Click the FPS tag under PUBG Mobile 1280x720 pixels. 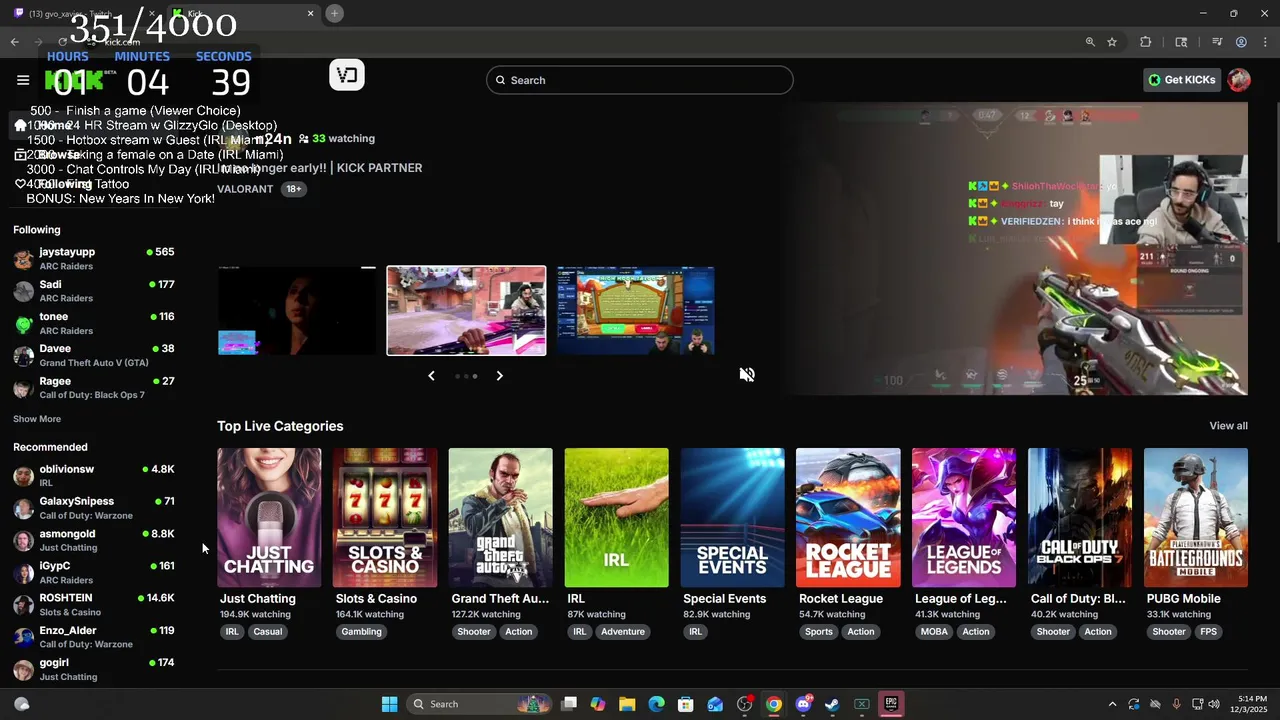coord(1208,632)
